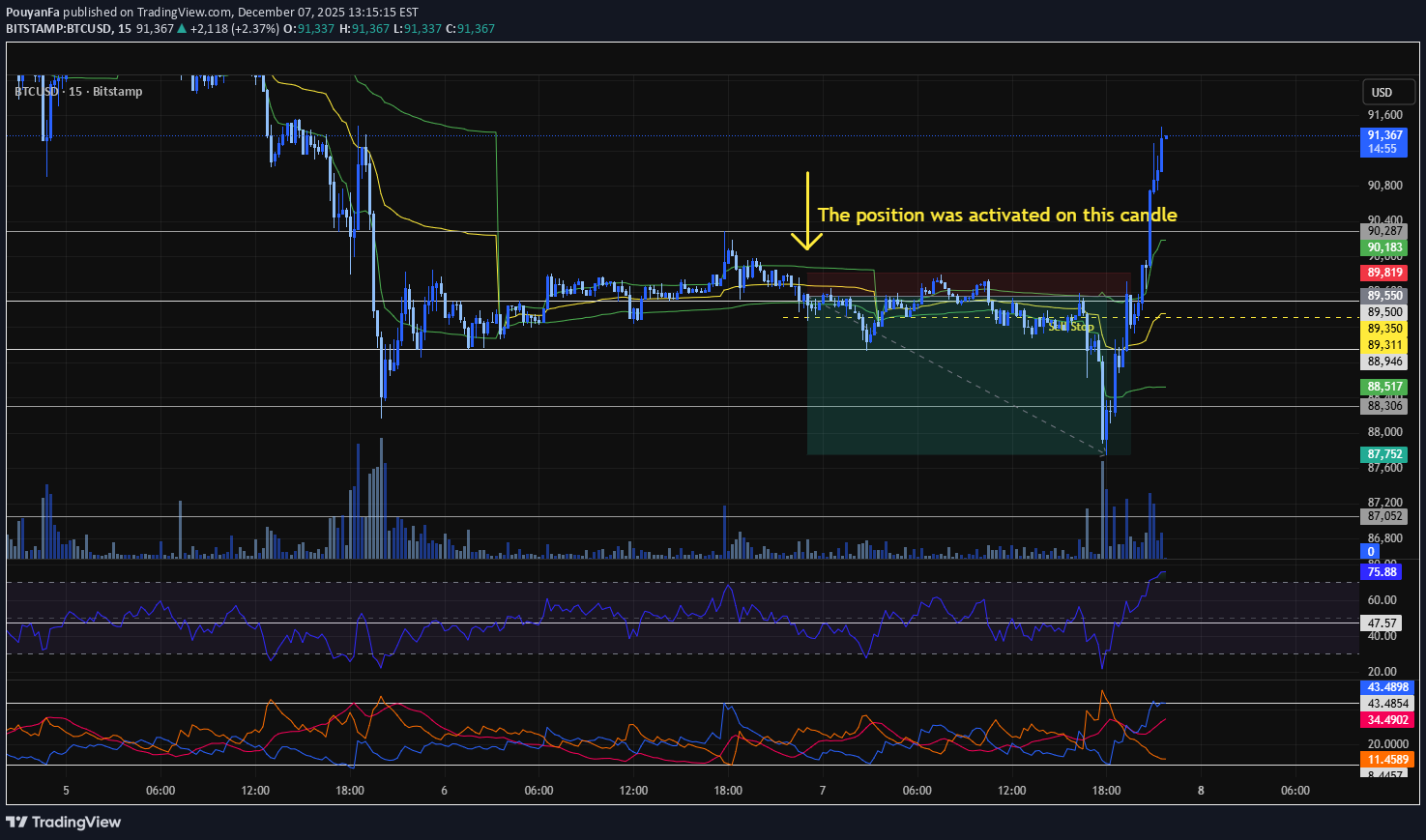1426x840 pixels.
Task: Select the yellow 89,311 price label
Action: coord(1382,344)
